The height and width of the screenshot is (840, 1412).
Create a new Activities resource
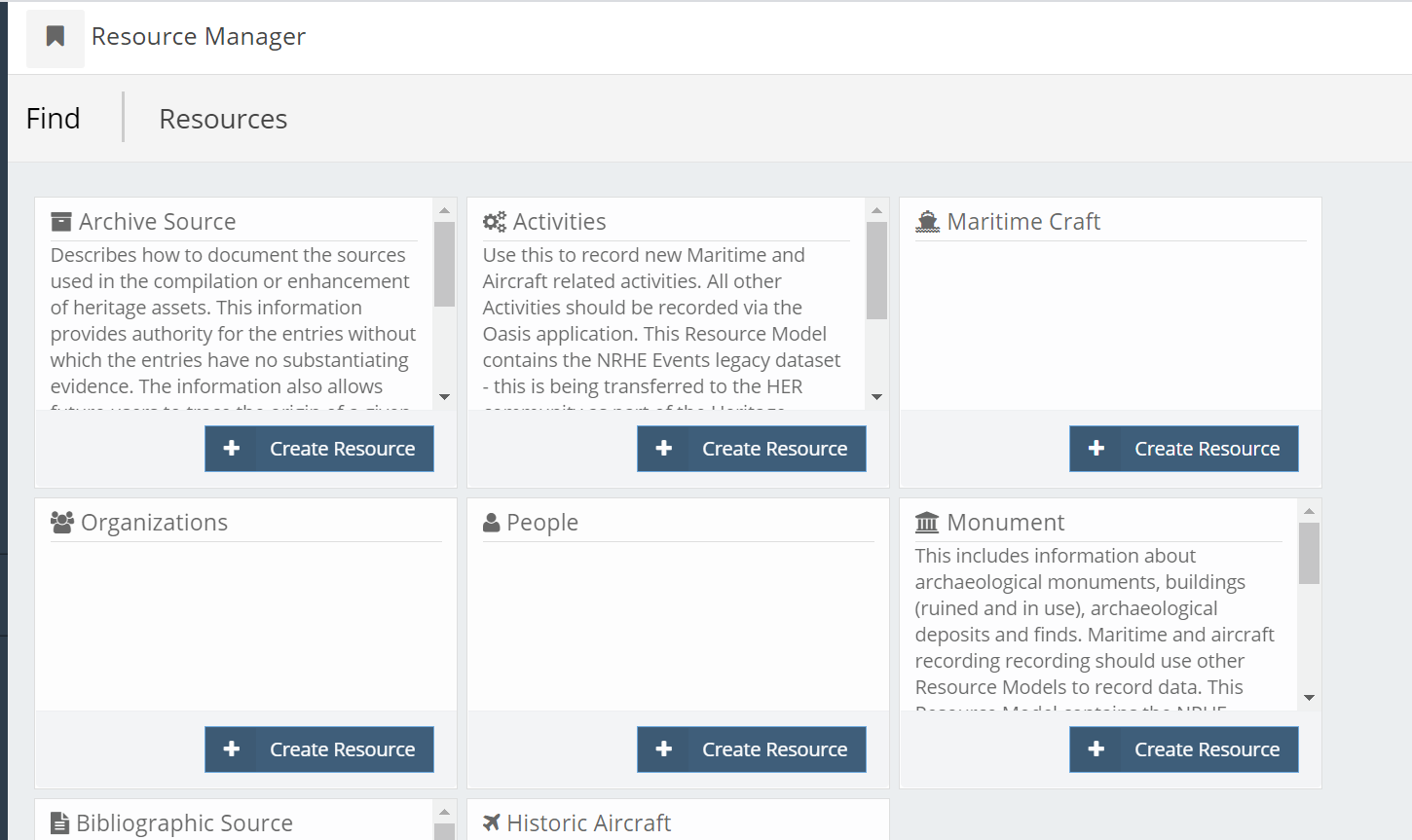751,448
